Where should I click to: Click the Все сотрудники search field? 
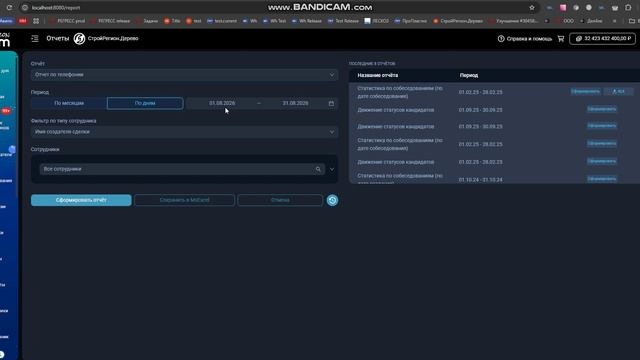182,169
